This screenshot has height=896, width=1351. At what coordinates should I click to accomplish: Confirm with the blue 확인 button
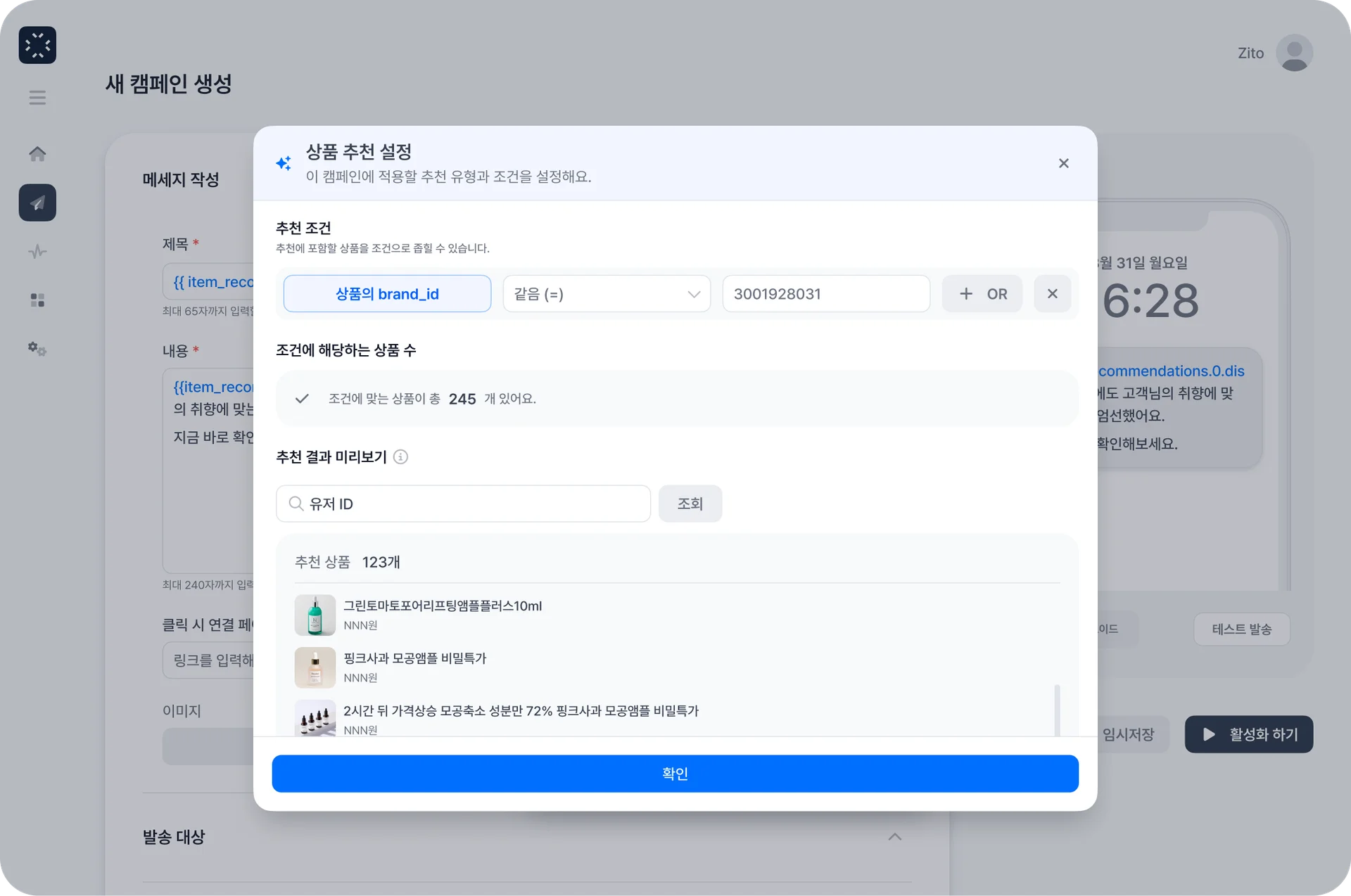pos(675,774)
